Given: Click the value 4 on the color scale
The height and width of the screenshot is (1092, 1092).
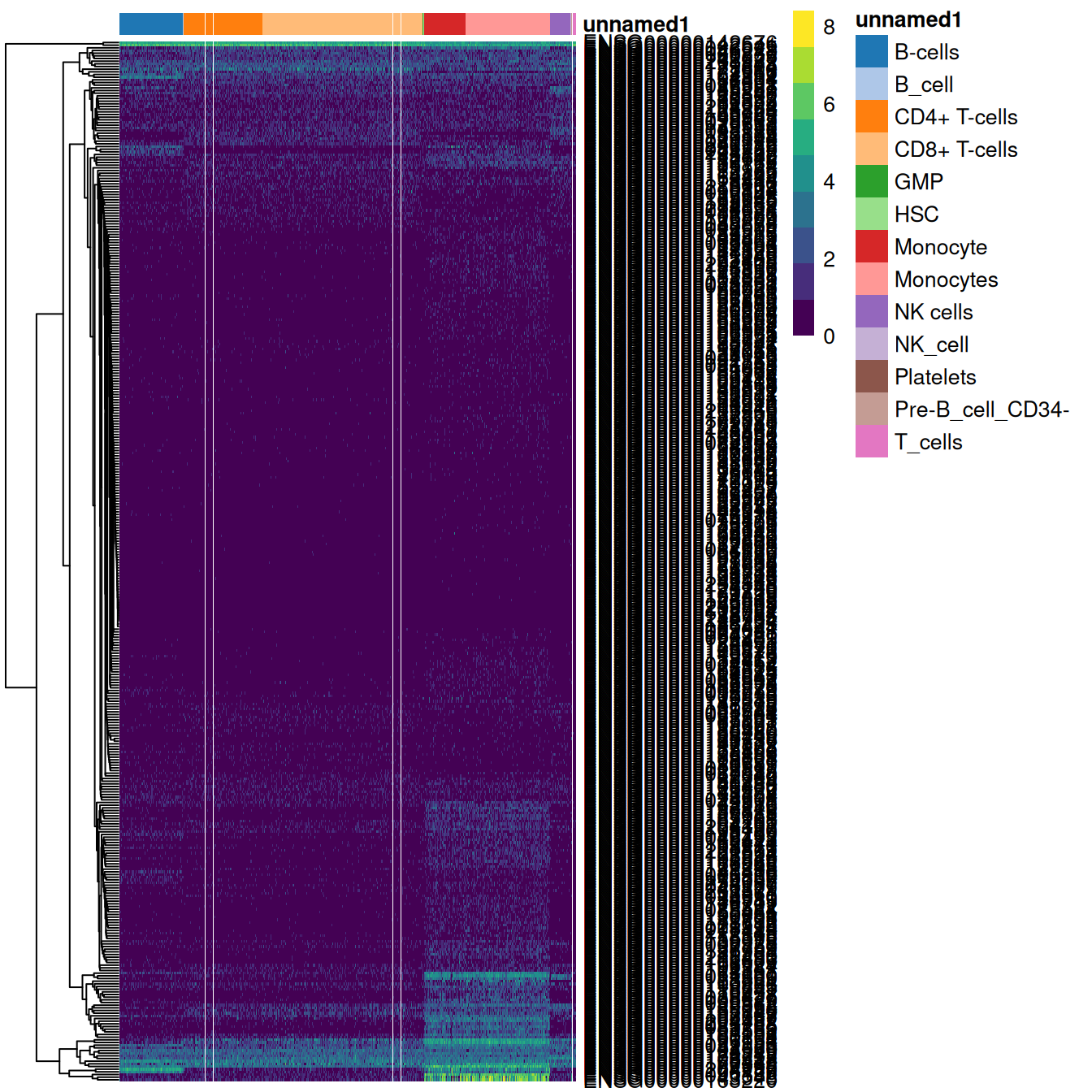Looking at the screenshot, I should tap(829, 182).
